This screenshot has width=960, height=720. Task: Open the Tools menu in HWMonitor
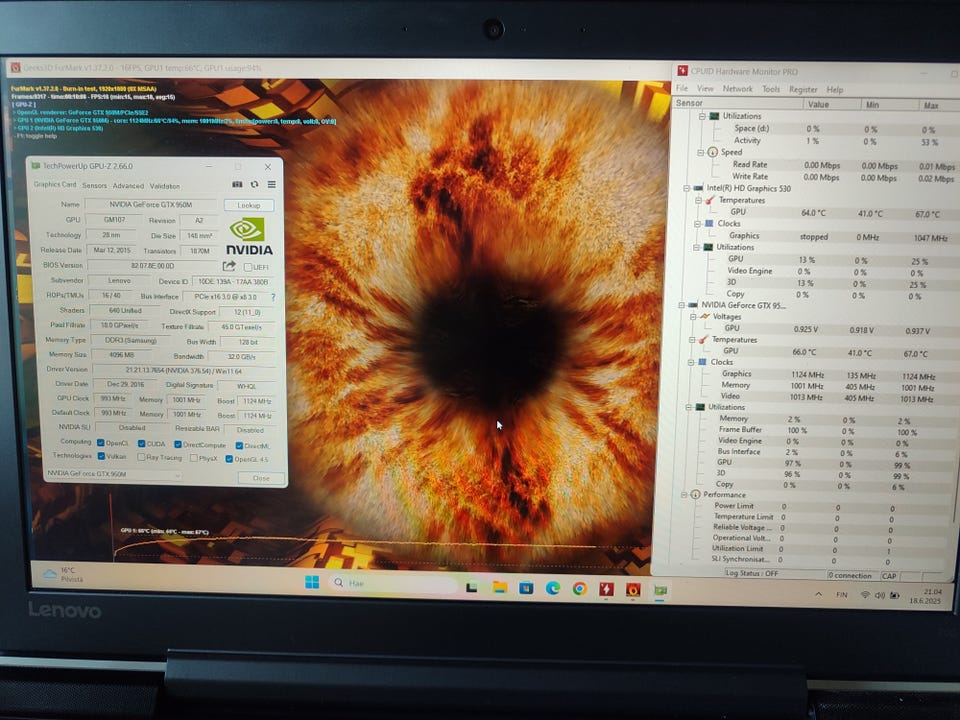point(771,89)
